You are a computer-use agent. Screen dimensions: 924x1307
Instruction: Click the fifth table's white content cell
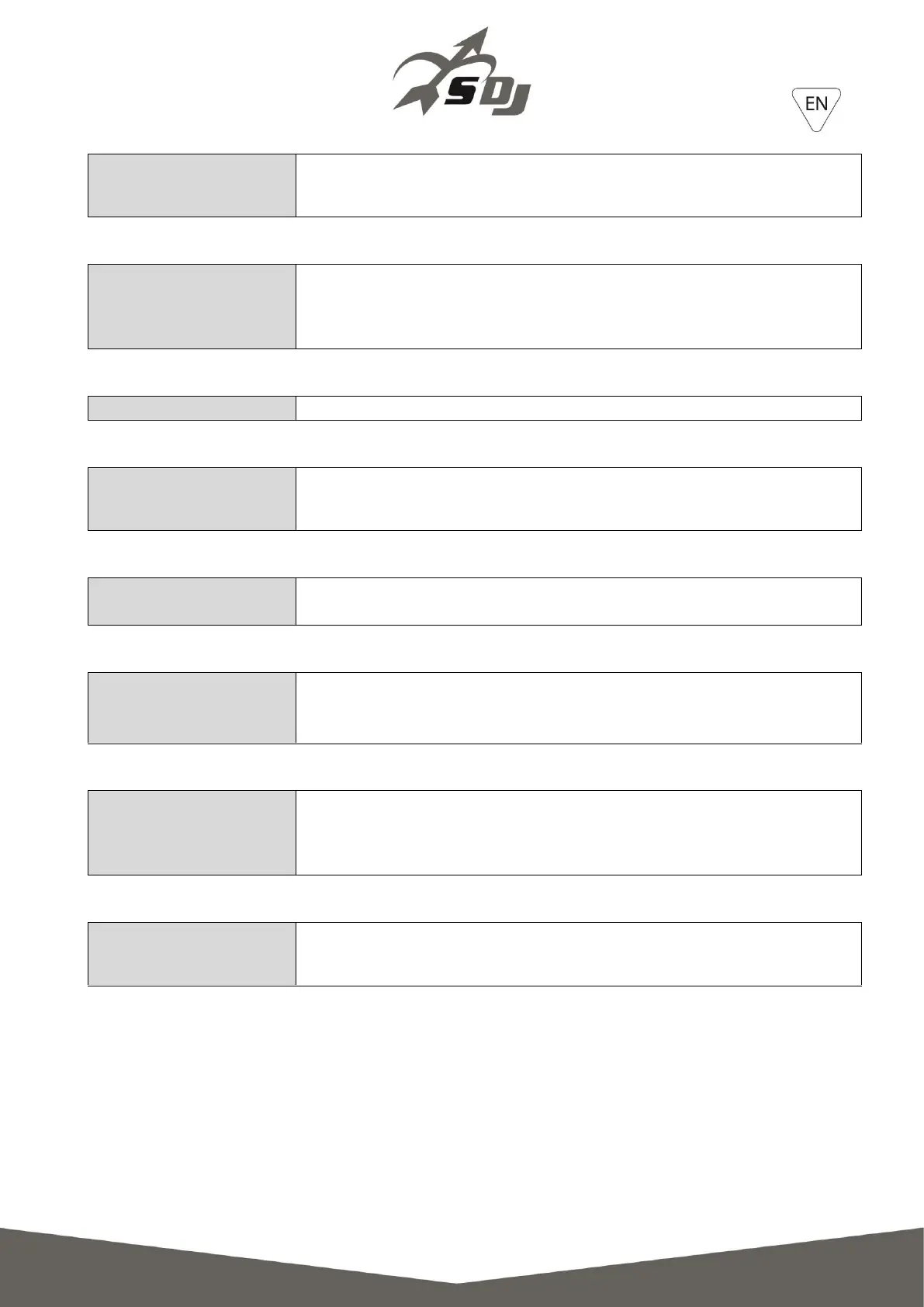pos(578,601)
